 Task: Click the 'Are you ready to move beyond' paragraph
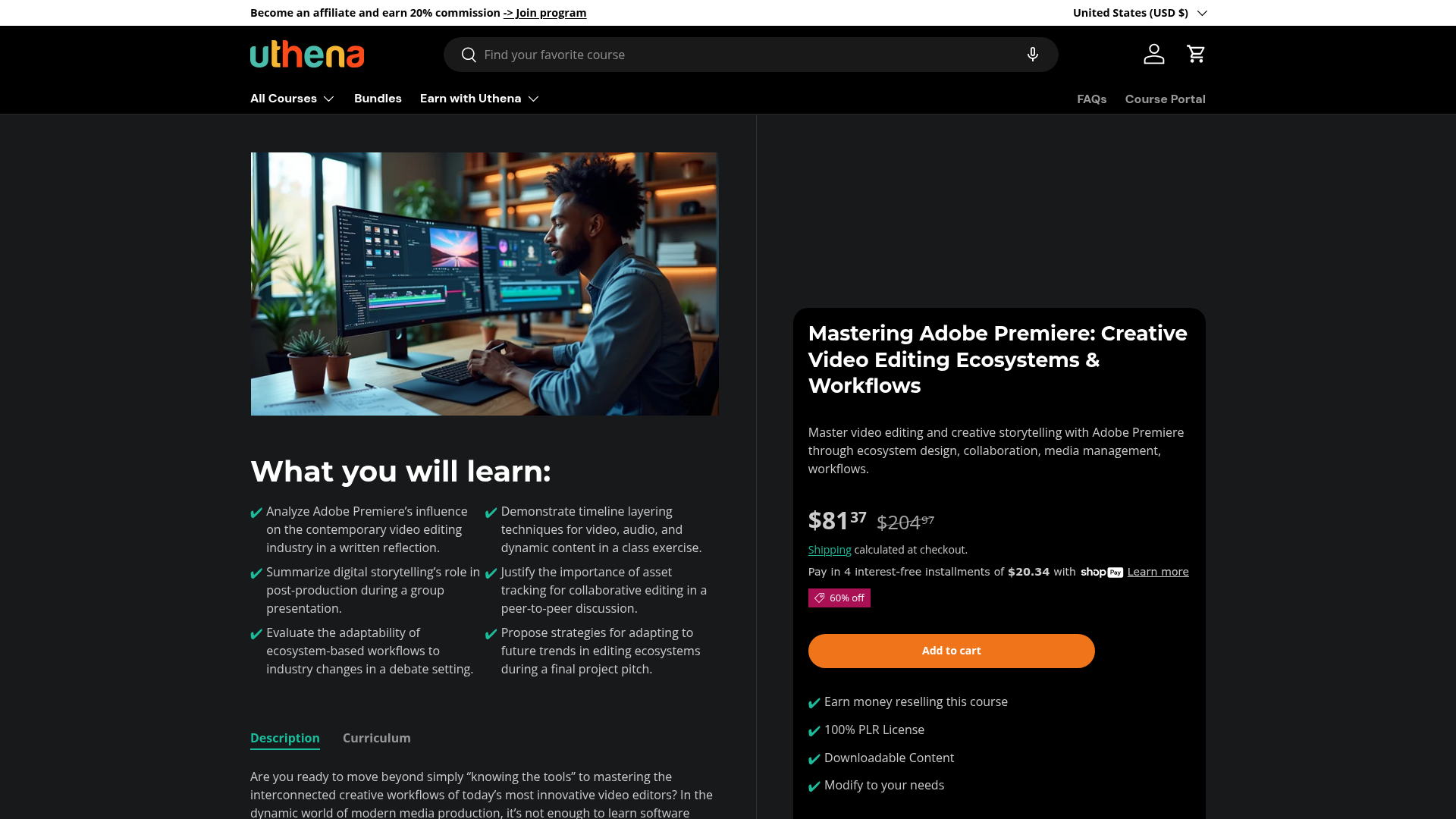click(482, 794)
